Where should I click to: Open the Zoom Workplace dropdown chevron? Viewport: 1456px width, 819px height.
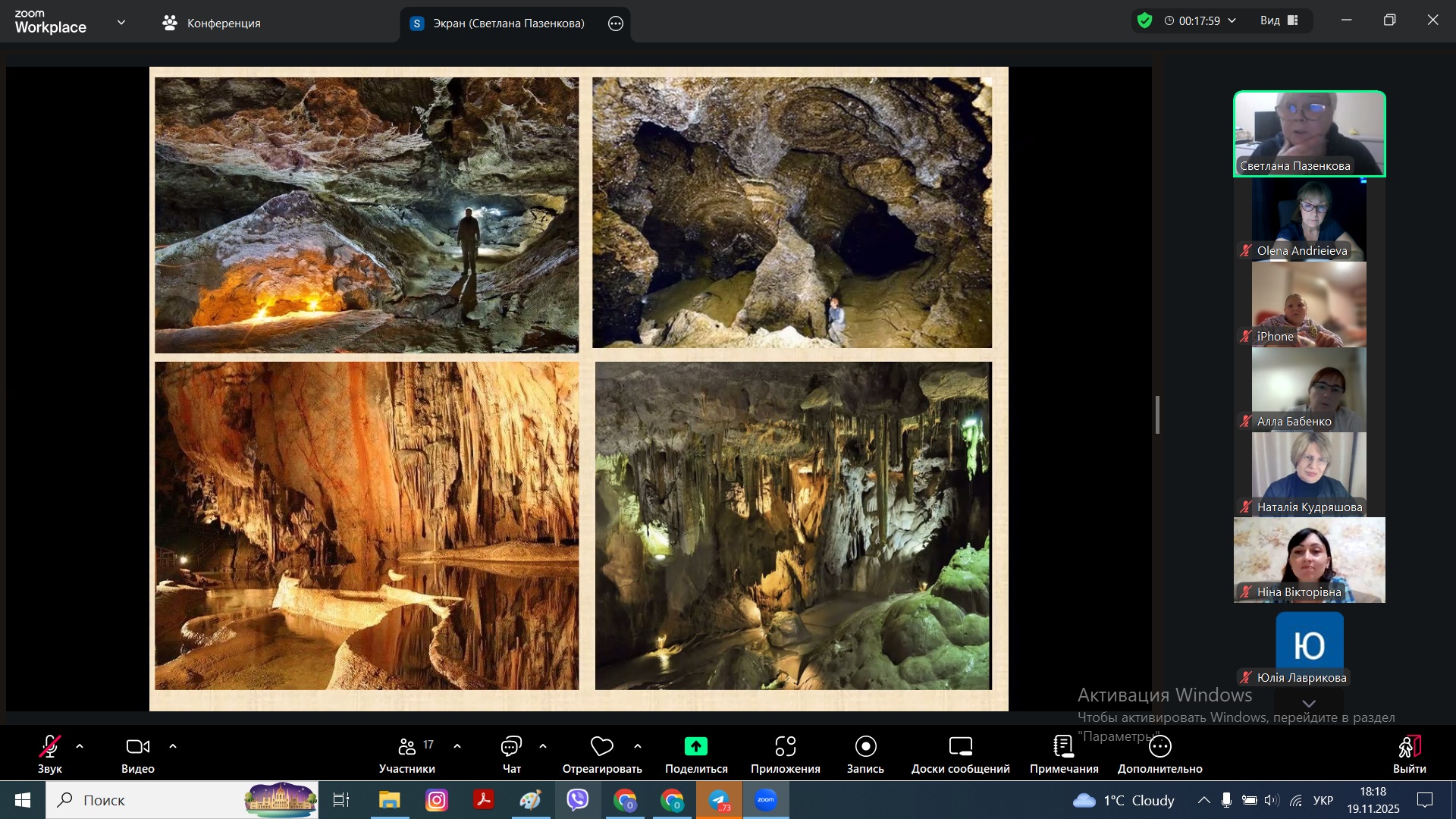coord(121,23)
